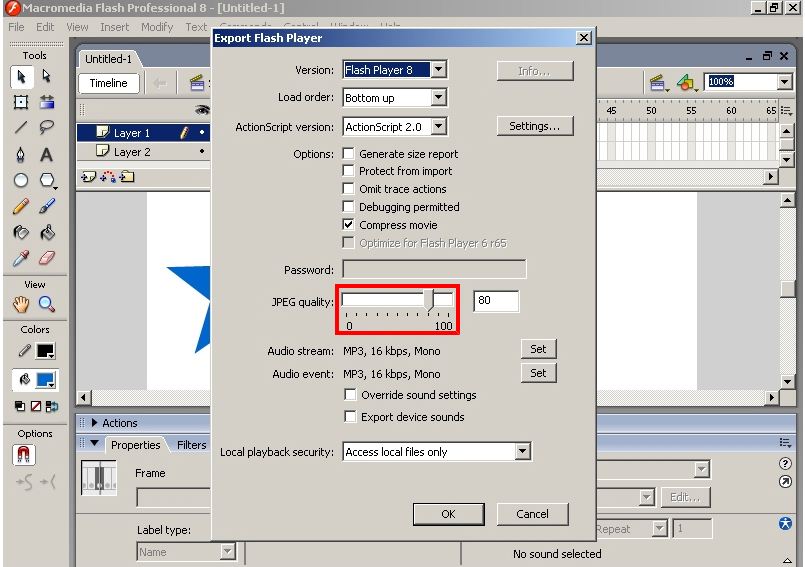Screen dimensions: 805x567
Task: Click the No Color icon
Action: pyautogui.click(x=36, y=406)
